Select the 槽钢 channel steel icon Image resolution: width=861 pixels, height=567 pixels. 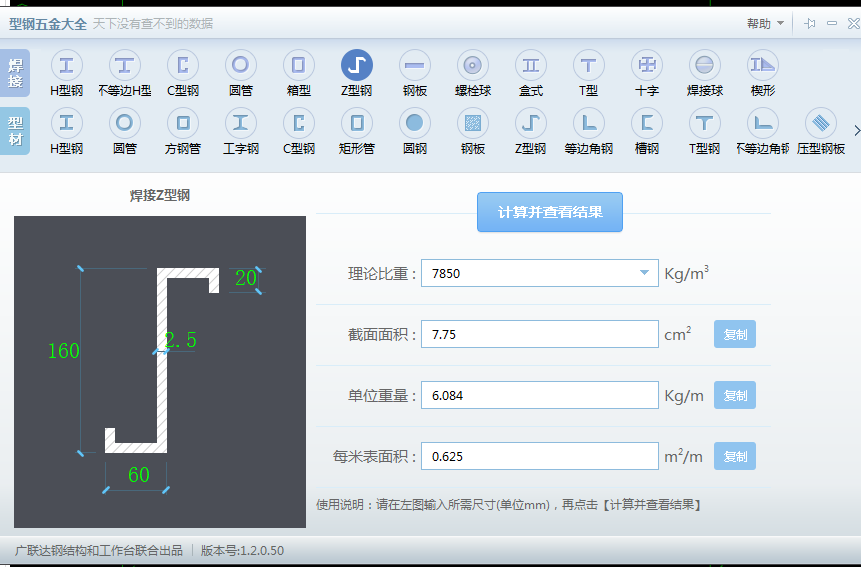coord(647,123)
